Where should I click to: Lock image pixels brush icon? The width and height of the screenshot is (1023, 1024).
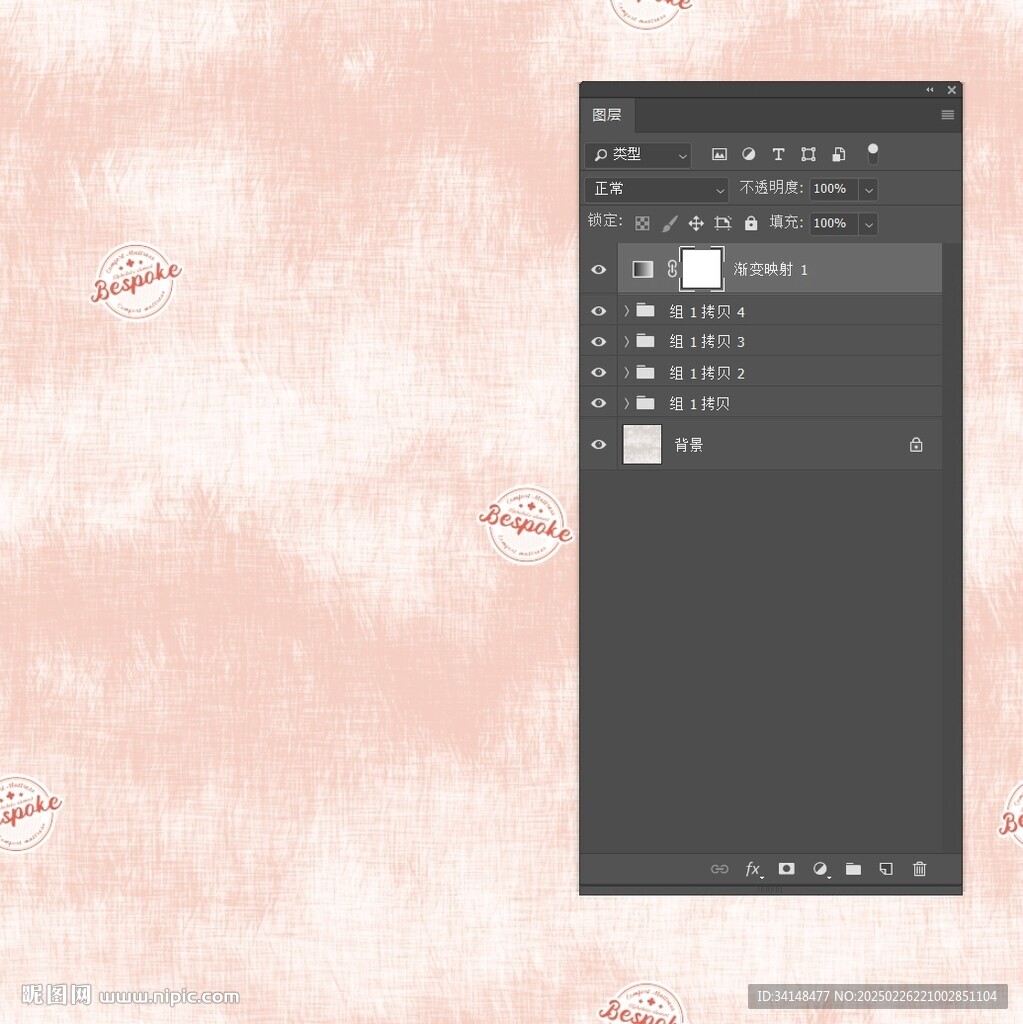pyautogui.click(x=670, y=223)
